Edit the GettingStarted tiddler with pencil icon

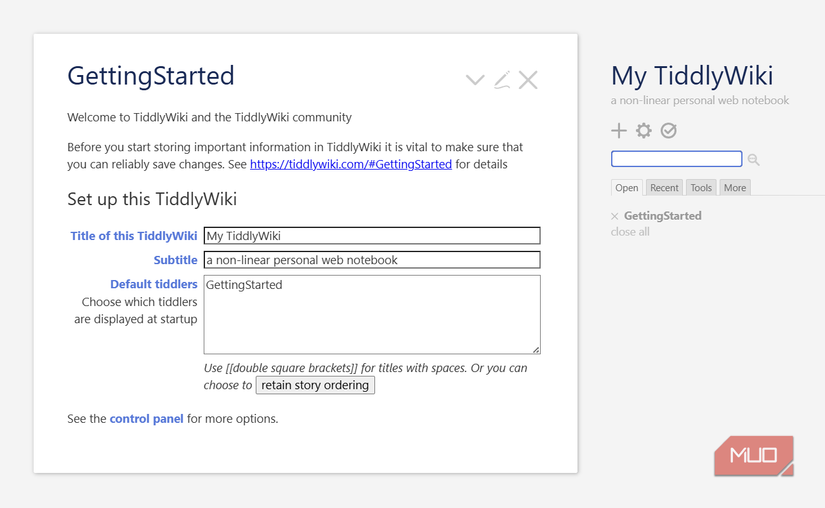pyautogui.click(x=502, y=80)
